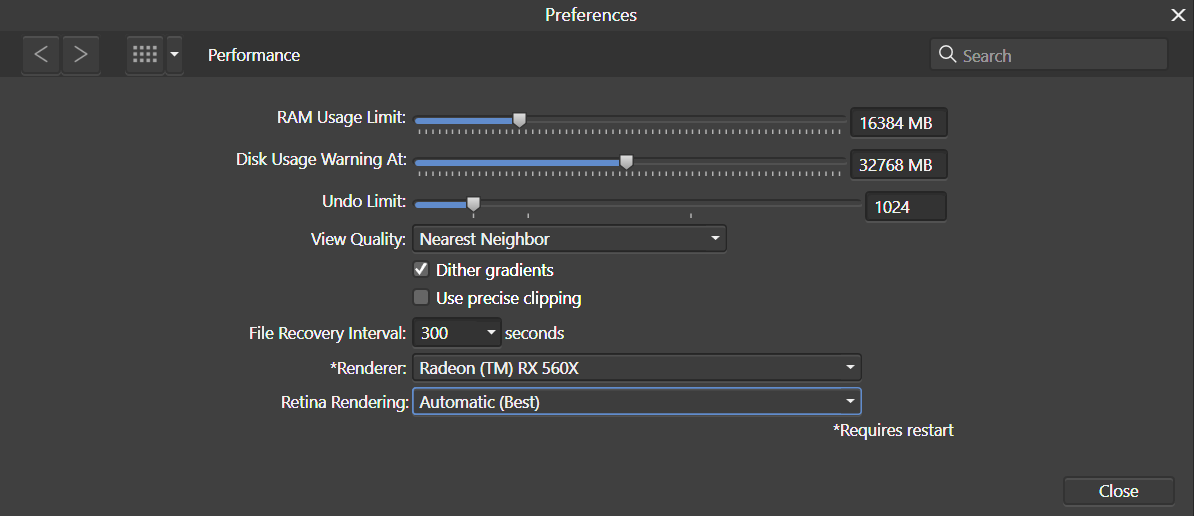The width and height of the screenshot is (1194, 516).
Task: Click the Undo Limit slider thumb
Action: pos(473,203)
